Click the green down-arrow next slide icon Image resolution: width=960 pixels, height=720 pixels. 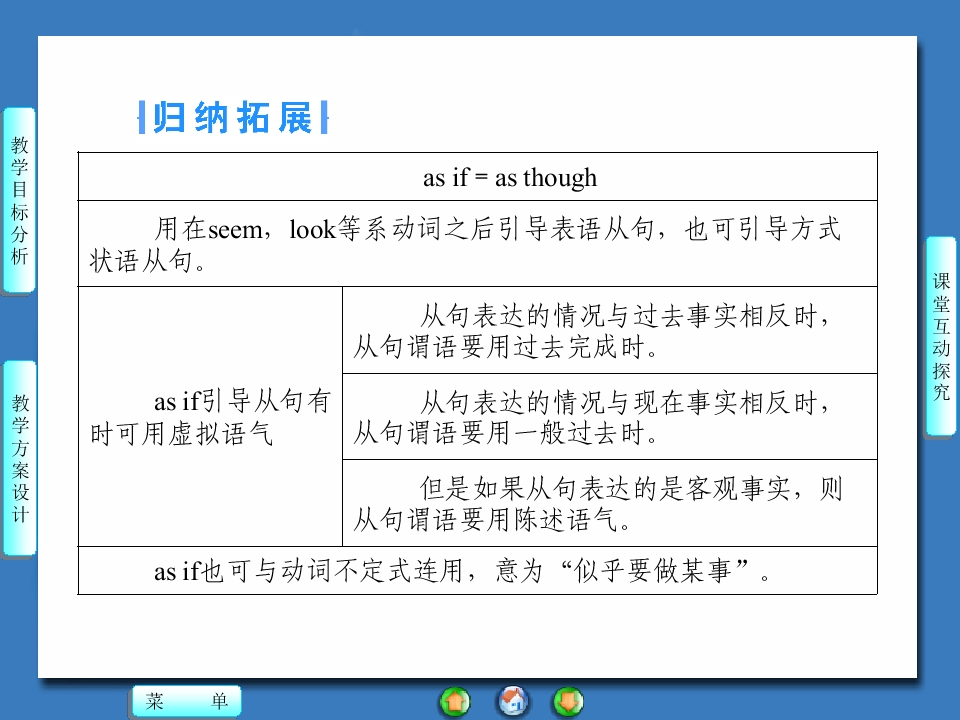(568, 702)
